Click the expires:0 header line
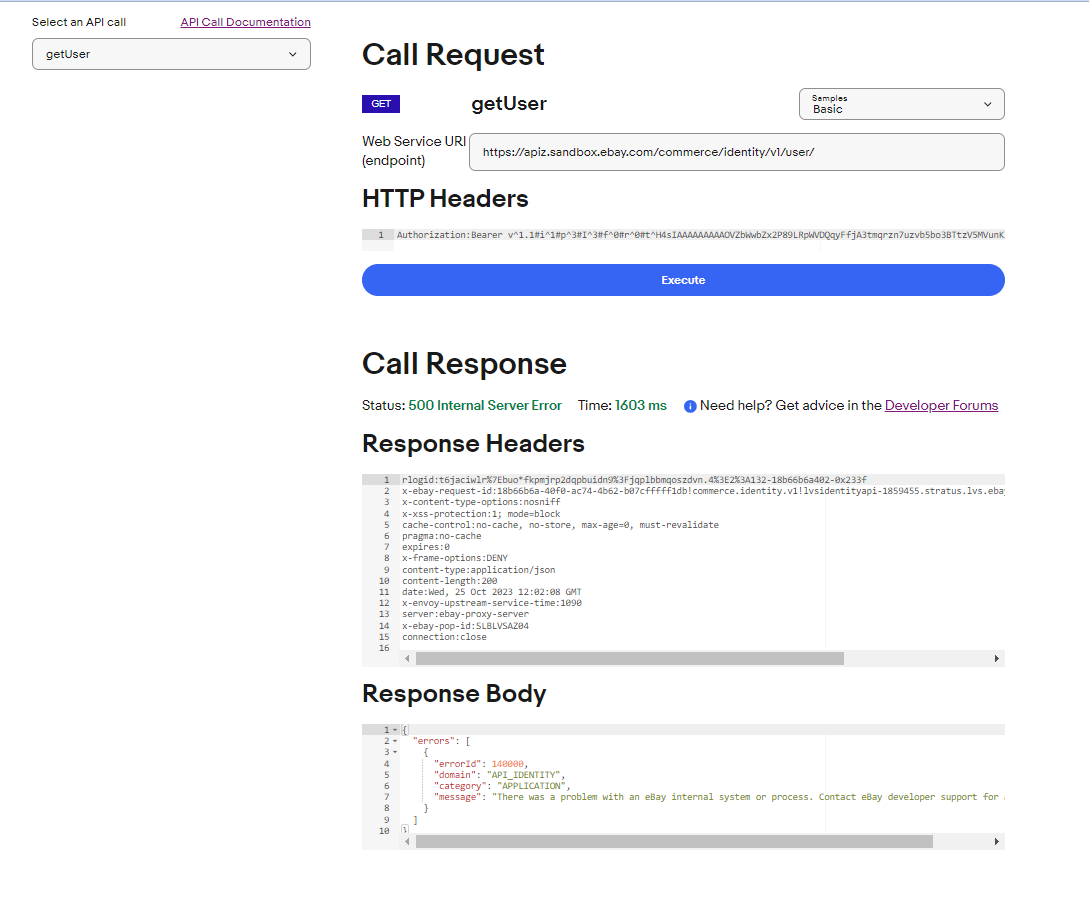 pyautogui.click(x=426, y=547)
